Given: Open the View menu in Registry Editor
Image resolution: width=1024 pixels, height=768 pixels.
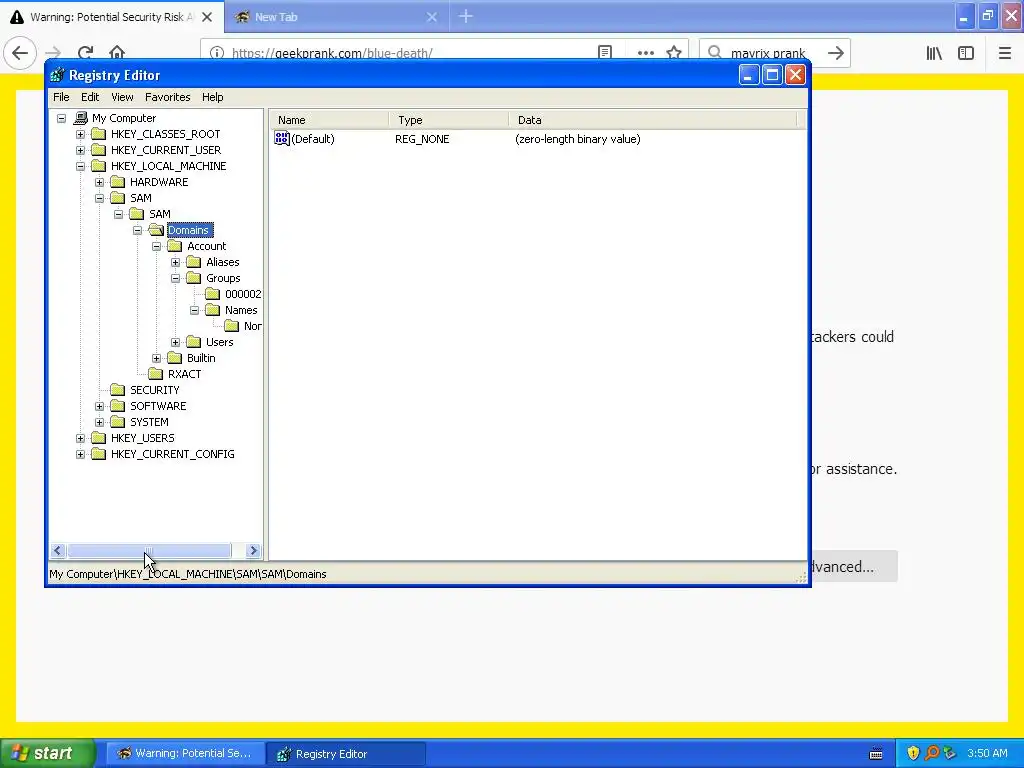Looking at the screenshot, I should 122,97.
